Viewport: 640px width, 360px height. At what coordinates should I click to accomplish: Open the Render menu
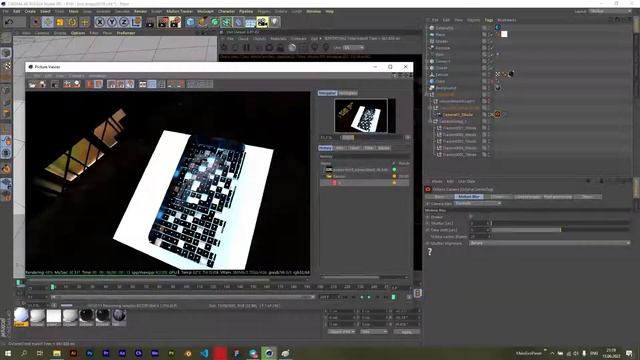140,11
